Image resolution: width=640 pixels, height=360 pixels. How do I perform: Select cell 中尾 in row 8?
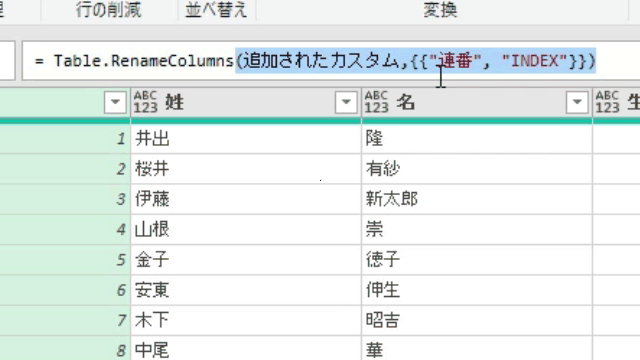click(x=246, y=349)
